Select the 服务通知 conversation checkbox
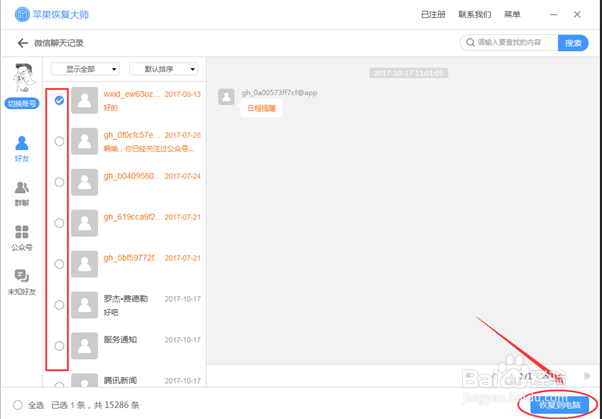This screenshot has height=419, width=602. (59, 346)
